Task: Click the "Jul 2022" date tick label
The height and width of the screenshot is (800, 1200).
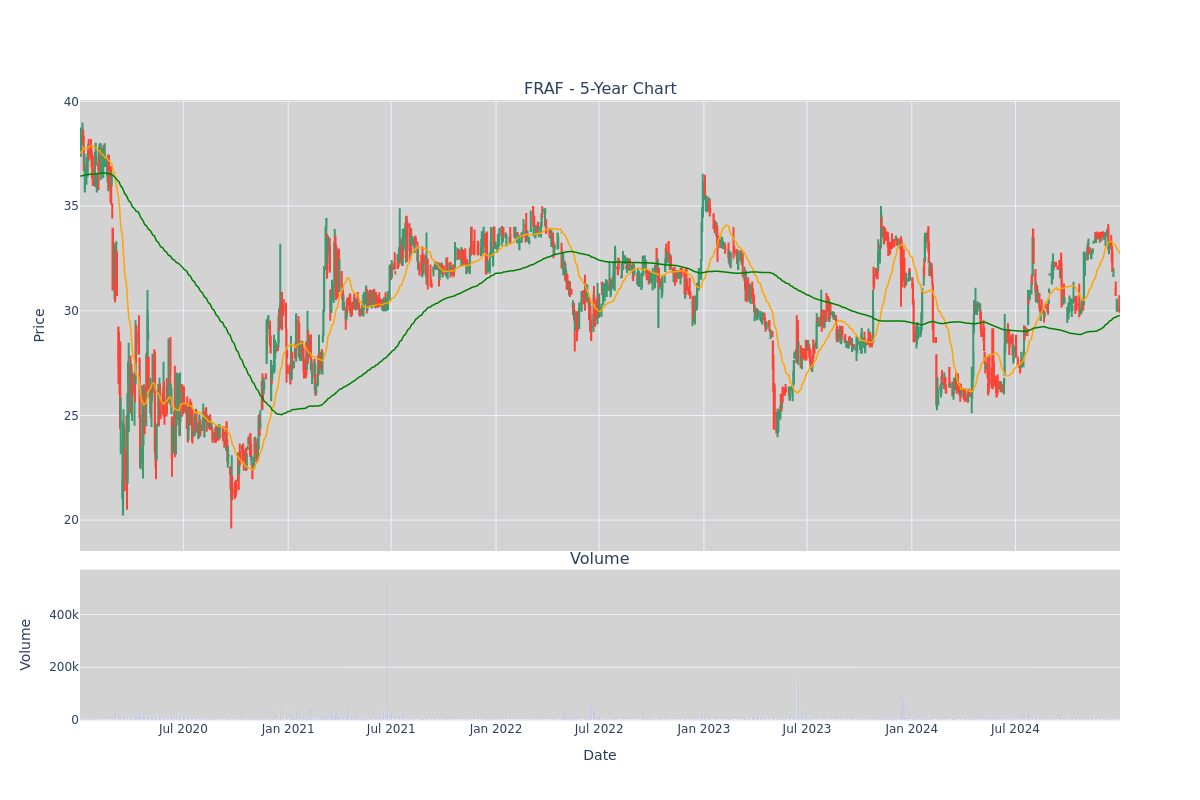Action: 599,729
